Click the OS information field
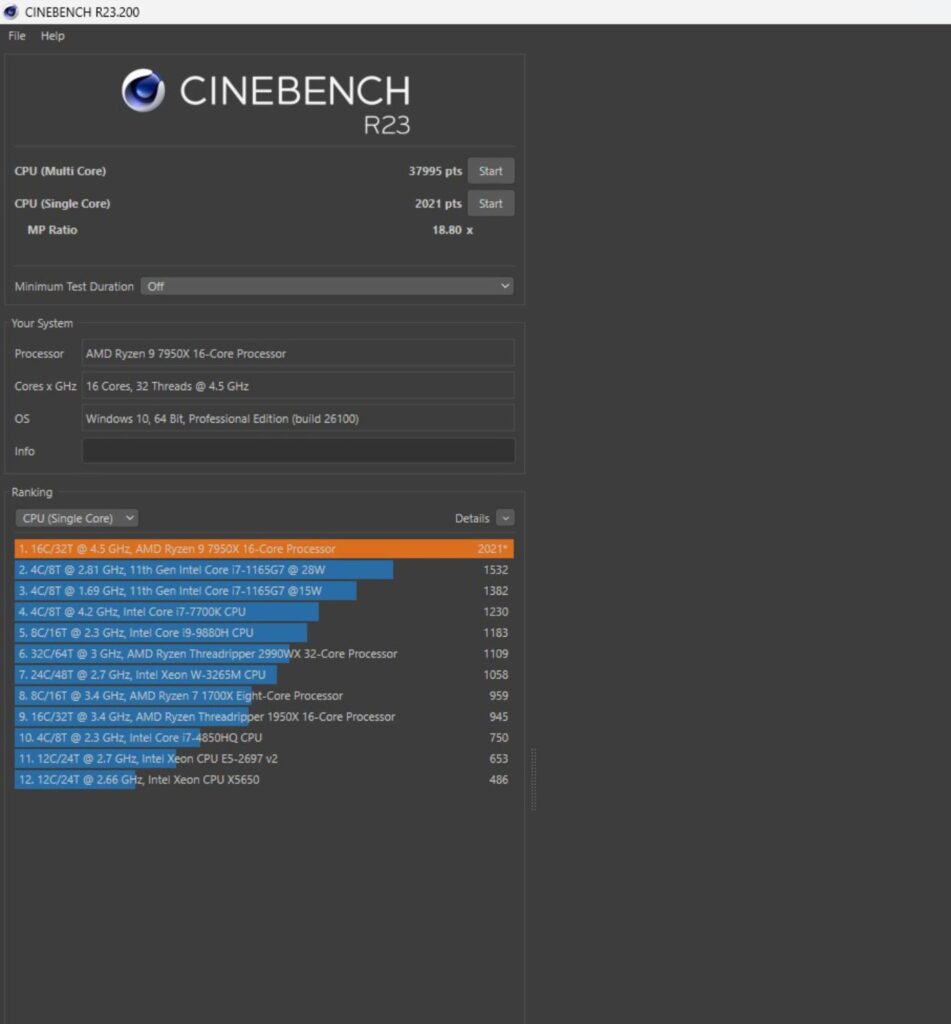Viewport: 951px width, 1024px height. [298, 419]
